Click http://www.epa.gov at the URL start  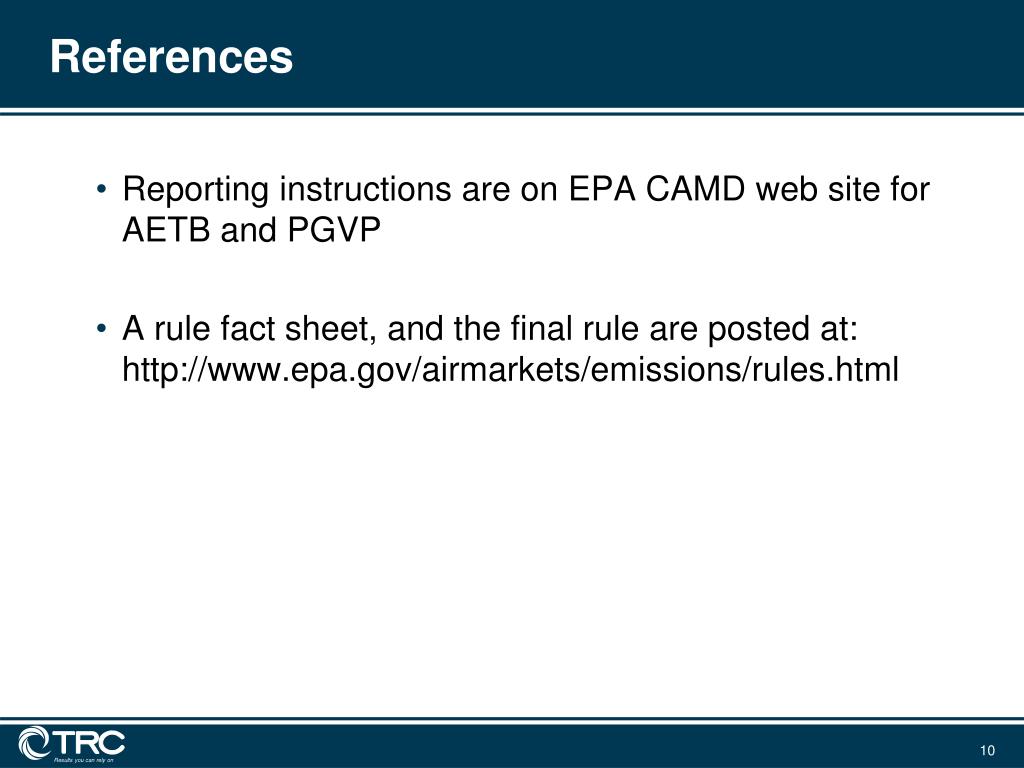coord(268,371)
